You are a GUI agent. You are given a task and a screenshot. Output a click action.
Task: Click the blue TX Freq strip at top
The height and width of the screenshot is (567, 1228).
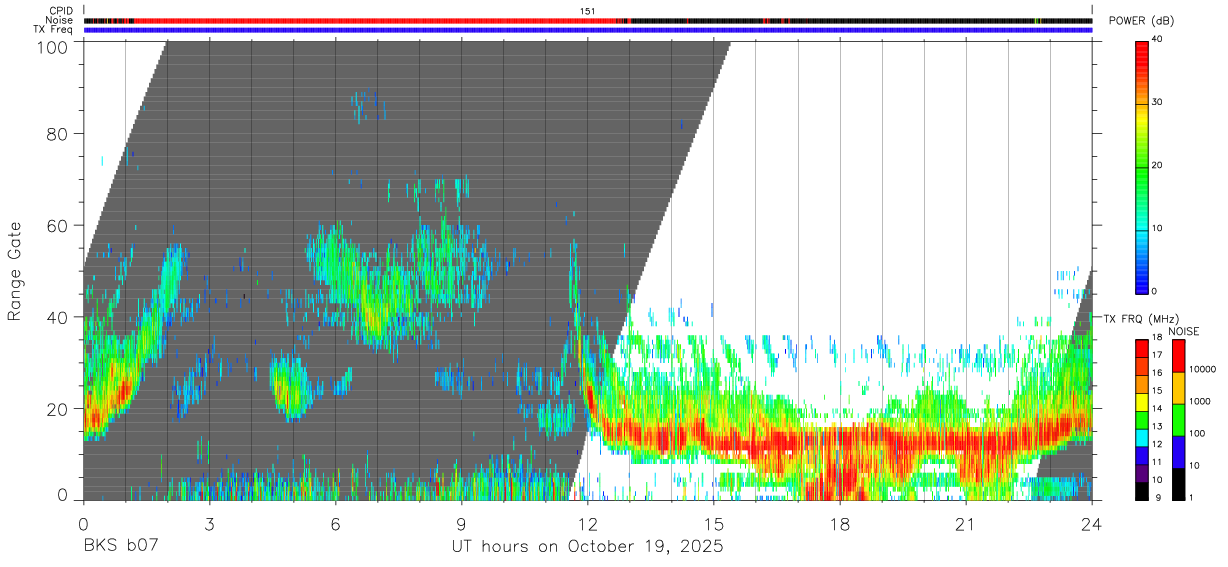[x=588, y=29]
